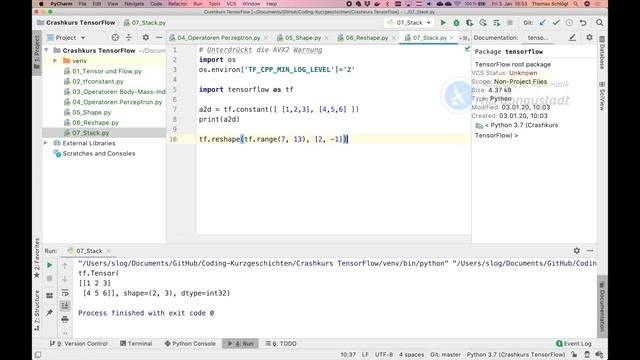Select 06_Reshape.py in project tree
Viewport: 640px width, 360px height.
pos(95,122)
